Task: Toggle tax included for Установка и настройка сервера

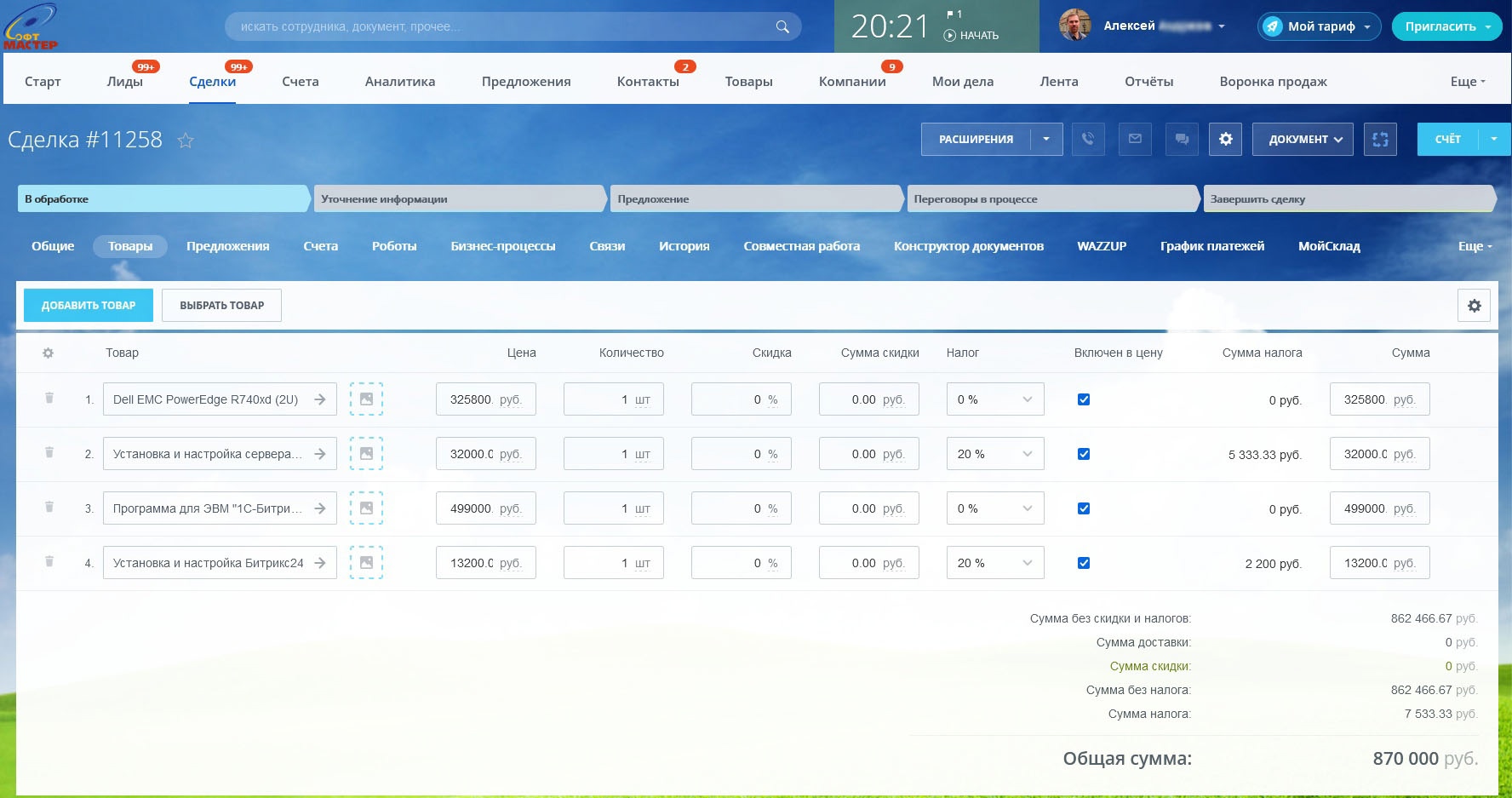Action: coord(1084,454)
